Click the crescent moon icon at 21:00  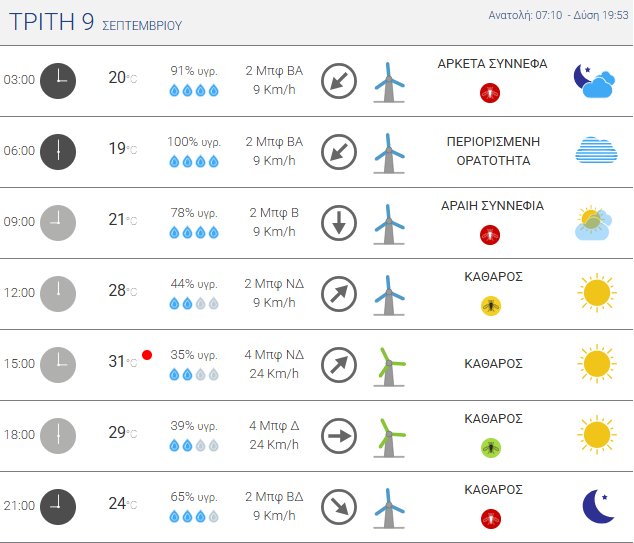[x=598, y=506]
